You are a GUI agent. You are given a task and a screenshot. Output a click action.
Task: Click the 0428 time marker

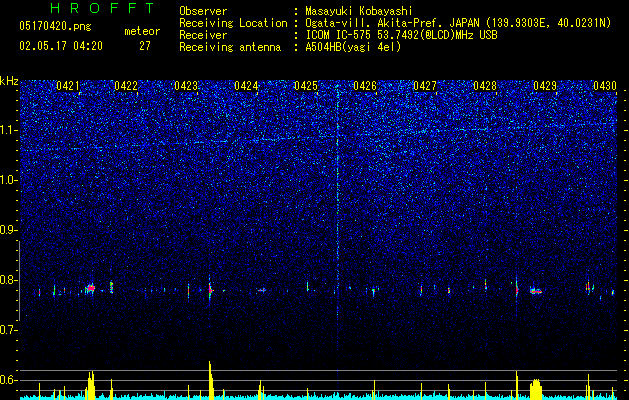pyautogui.click(x=485, y=86)
